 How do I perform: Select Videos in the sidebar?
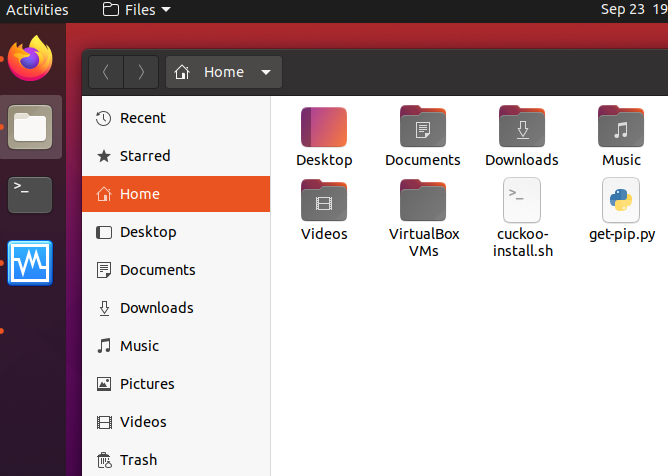pos(176,421)
